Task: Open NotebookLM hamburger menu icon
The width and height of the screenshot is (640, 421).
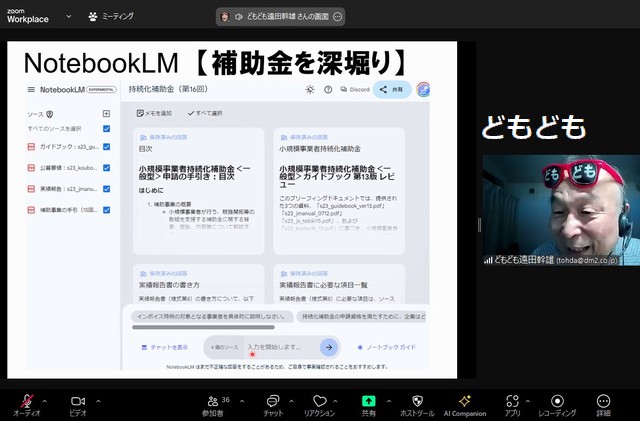Action: pos(31,89)
